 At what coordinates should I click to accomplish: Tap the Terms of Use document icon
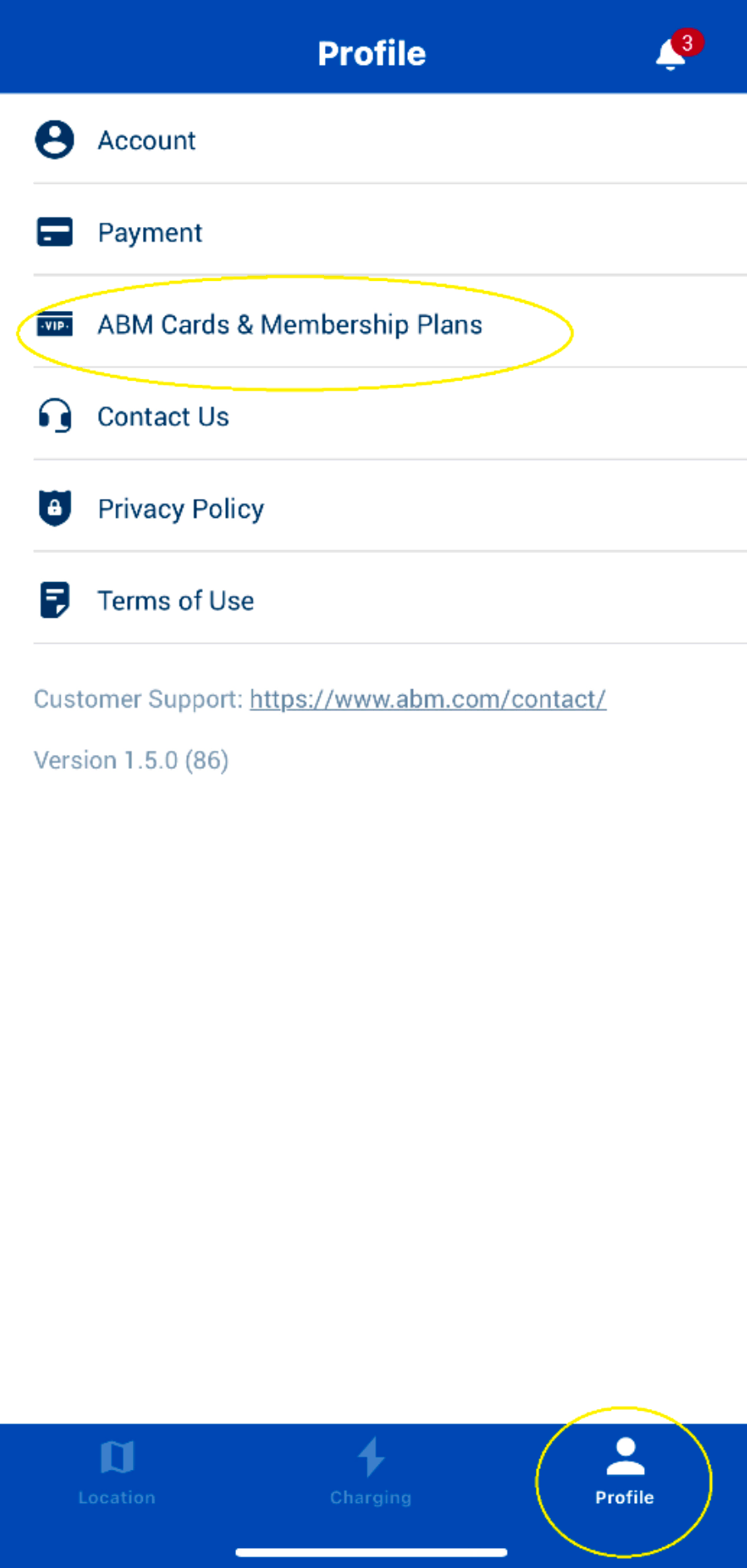[x=55, y=600]
